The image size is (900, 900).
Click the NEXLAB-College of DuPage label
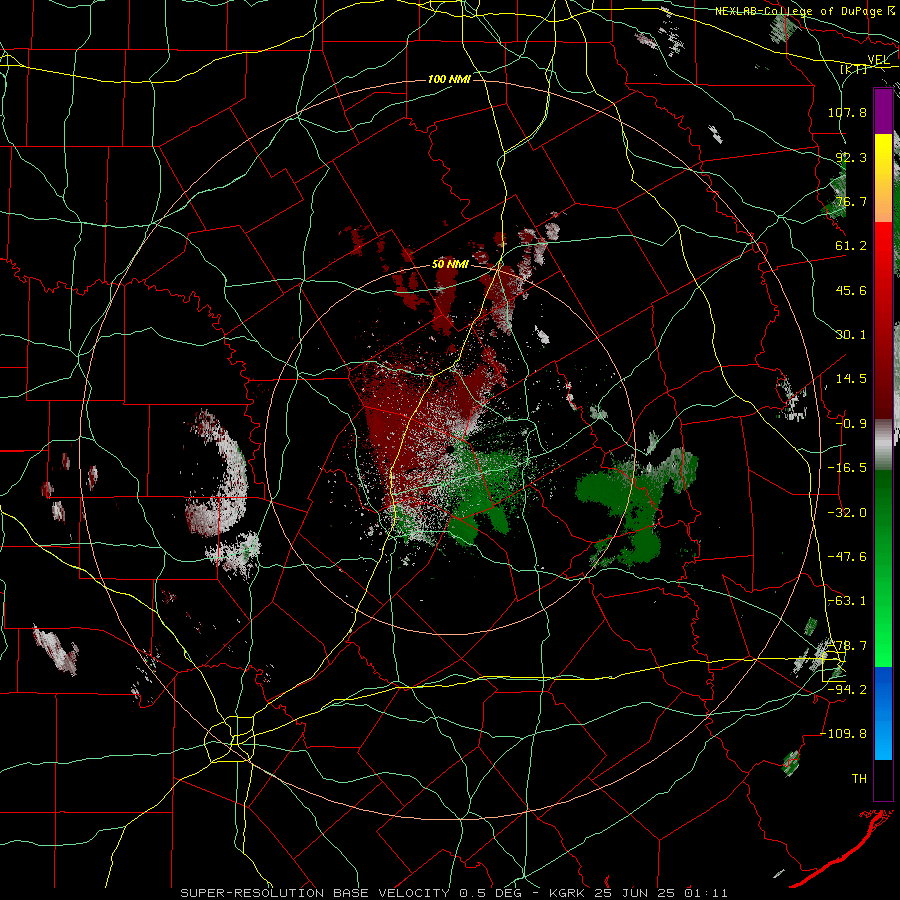[x=798, y=11]
